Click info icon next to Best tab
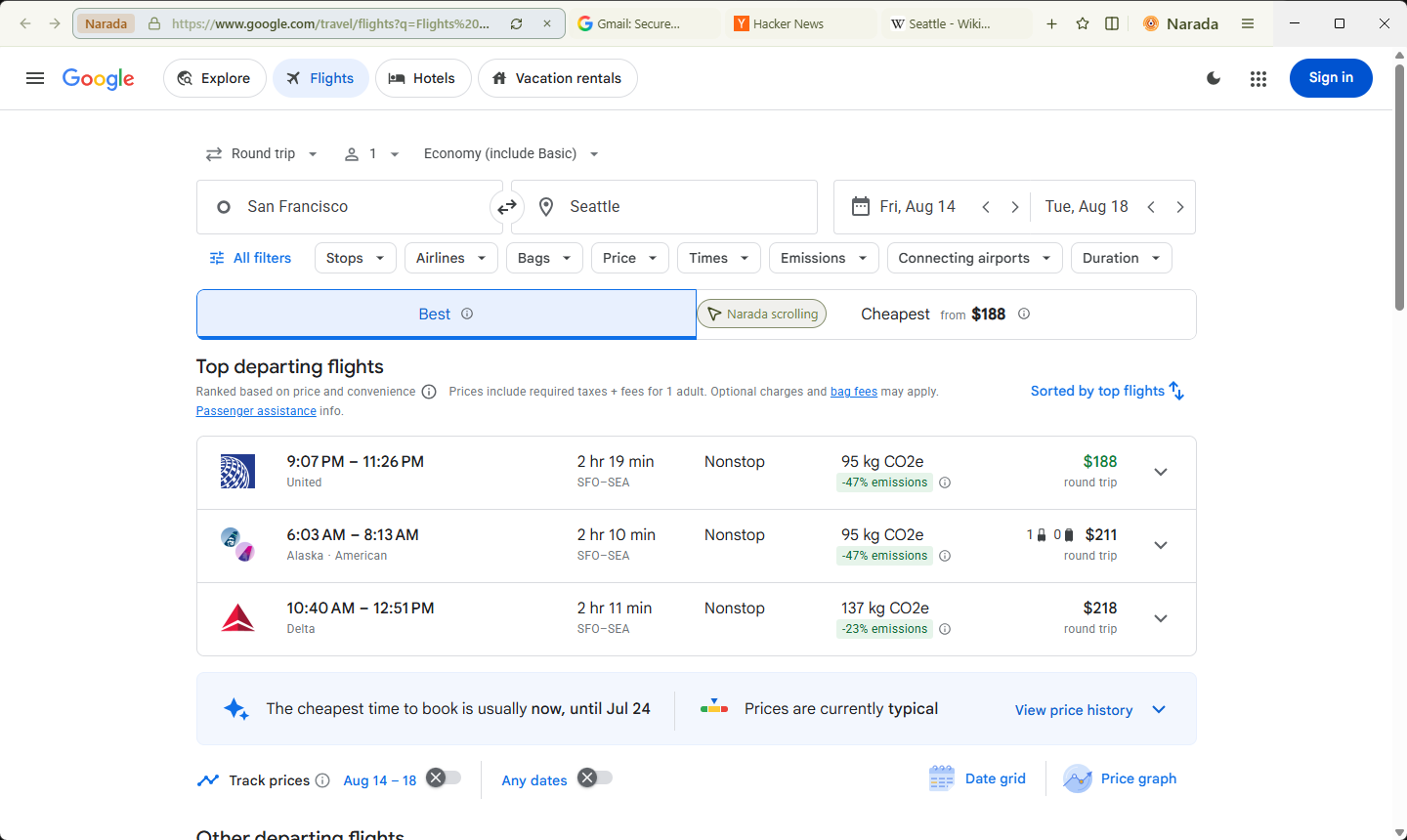The image size is (1407, 840). click(x=467, y=314)
